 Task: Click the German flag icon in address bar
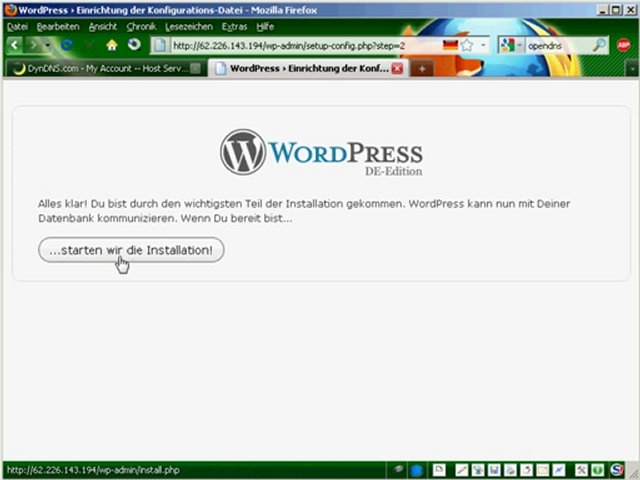coord(450,45)
